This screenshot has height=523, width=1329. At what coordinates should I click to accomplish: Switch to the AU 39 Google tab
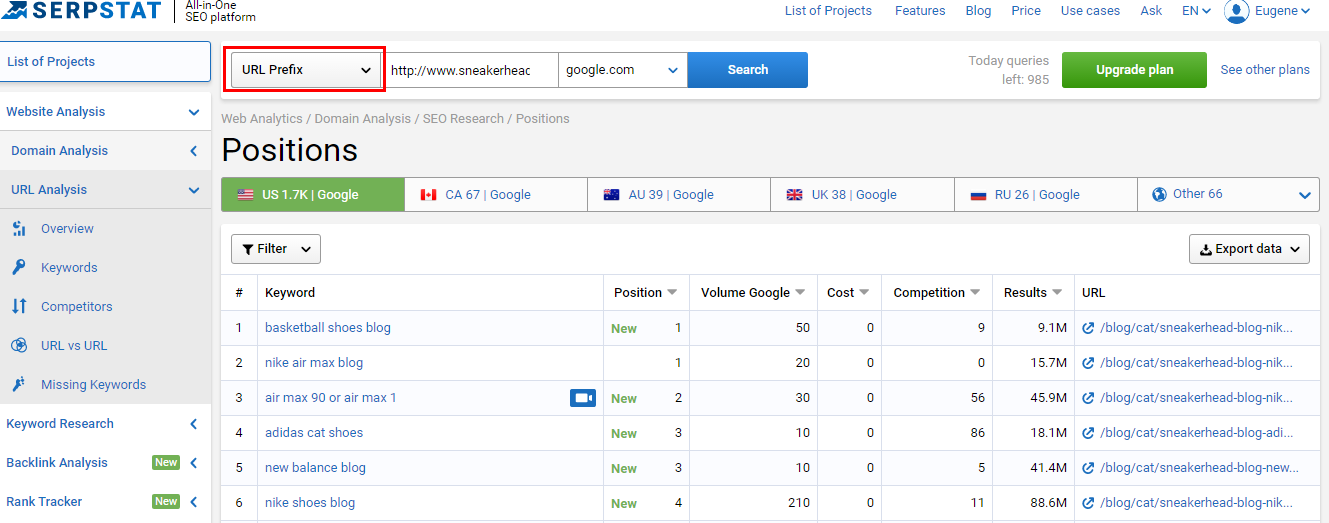point(679,195)
